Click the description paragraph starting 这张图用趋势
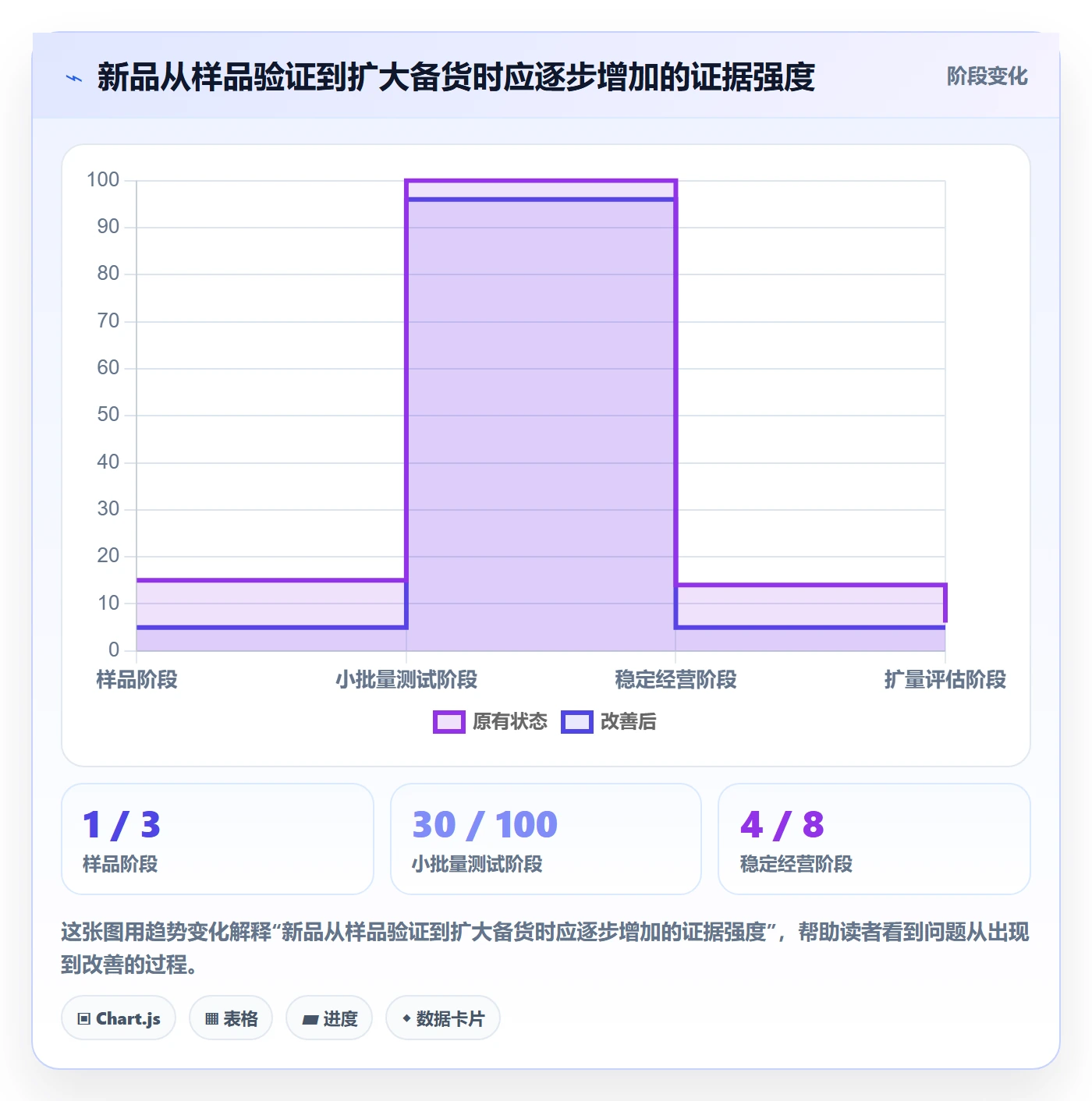Image resolution: width=1092 pixels, height=1101 pixels. click(x=545, y=948)
